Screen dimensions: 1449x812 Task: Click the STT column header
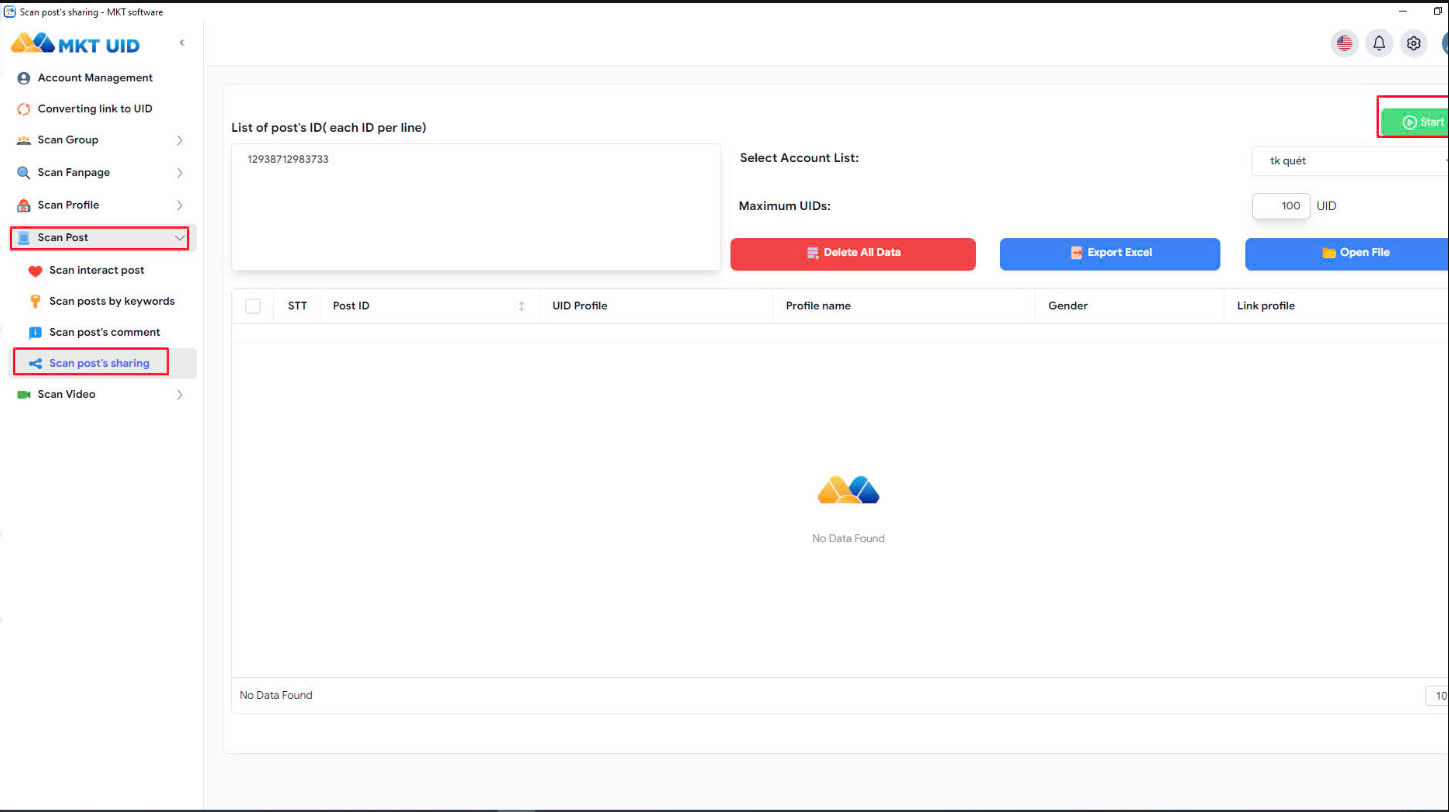297,306
